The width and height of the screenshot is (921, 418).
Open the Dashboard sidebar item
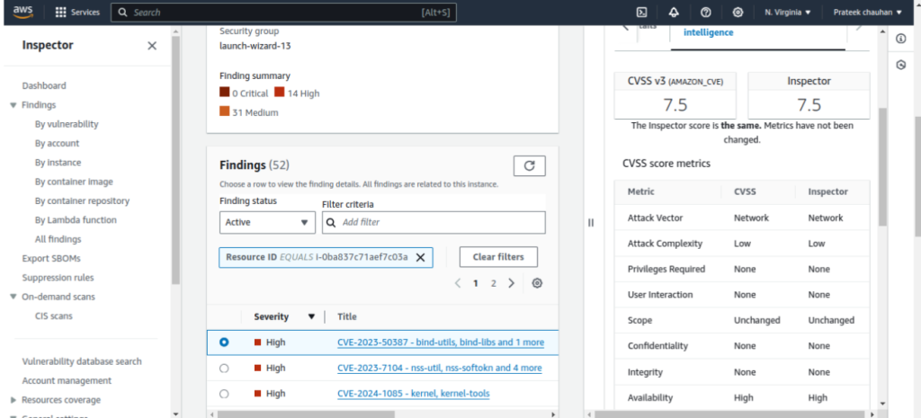click(44, 86)
